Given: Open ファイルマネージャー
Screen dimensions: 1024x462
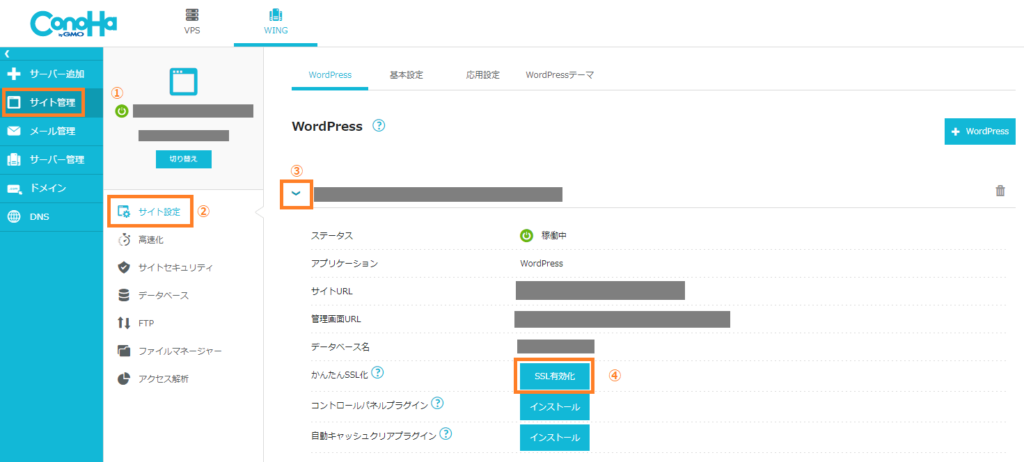Looking at the screenshot, I should pos(169,351).
